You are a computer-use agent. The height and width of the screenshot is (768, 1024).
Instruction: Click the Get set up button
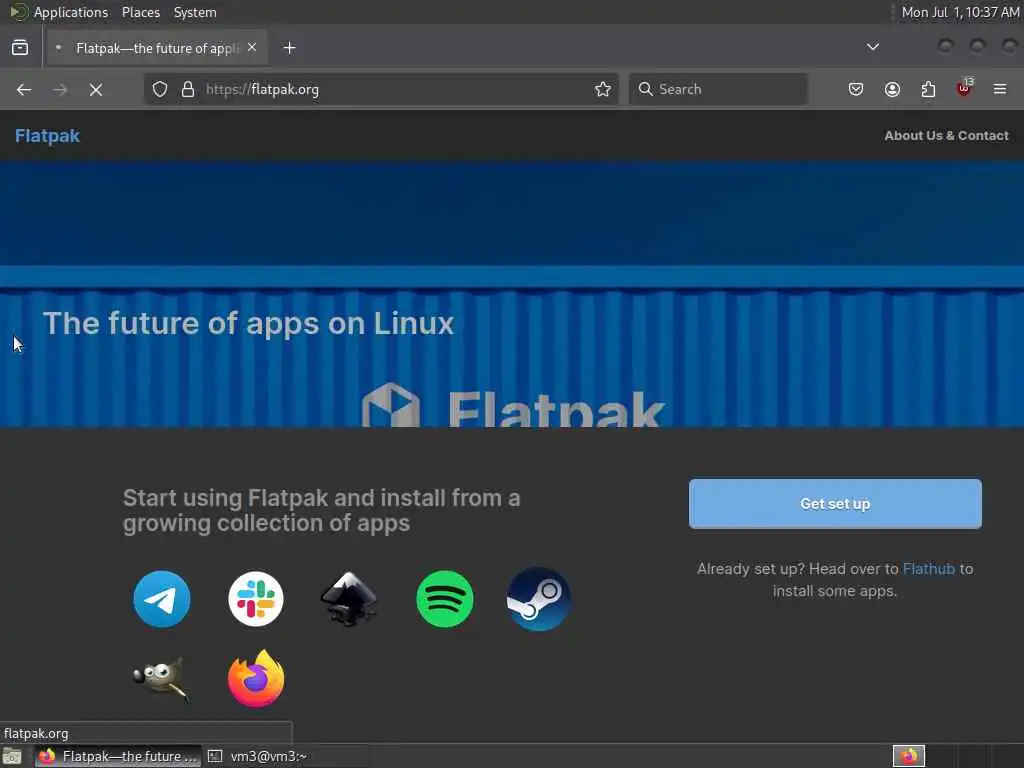(835, 504)
